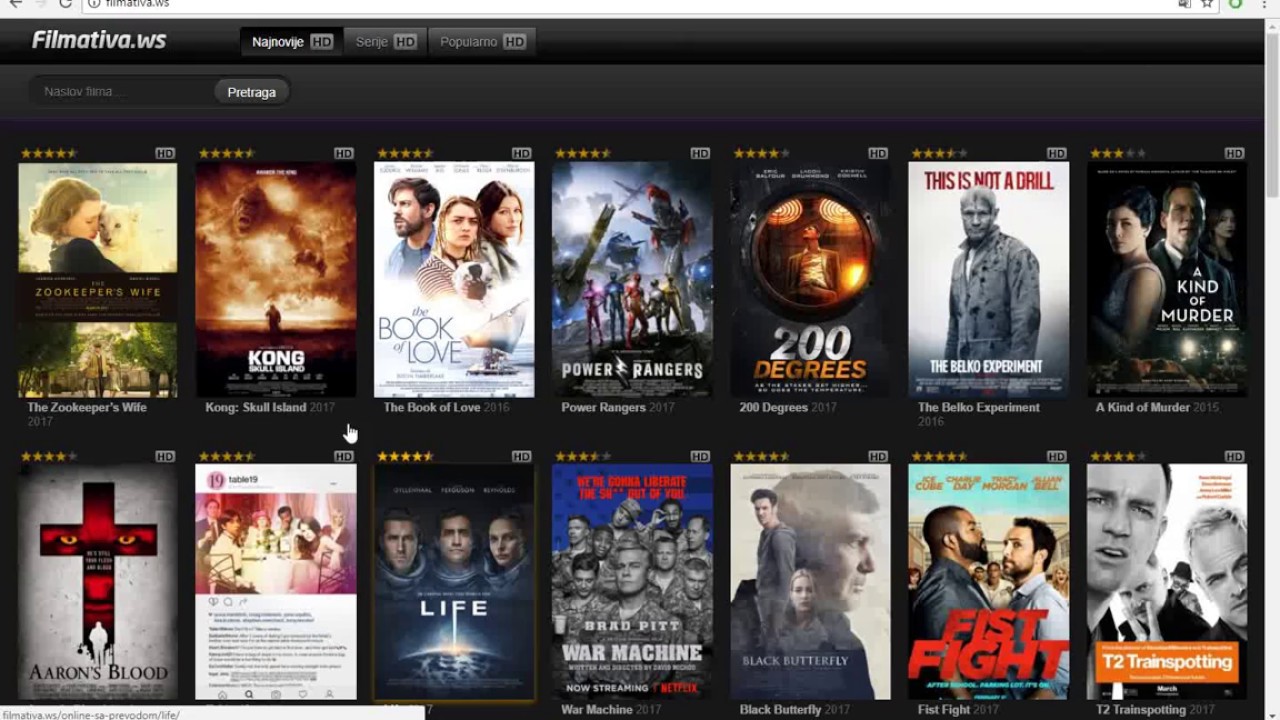Screen dimensions: 1280x720
Task: Click HD badge above Aaron's Blood
Action: [x=165, y=456]
